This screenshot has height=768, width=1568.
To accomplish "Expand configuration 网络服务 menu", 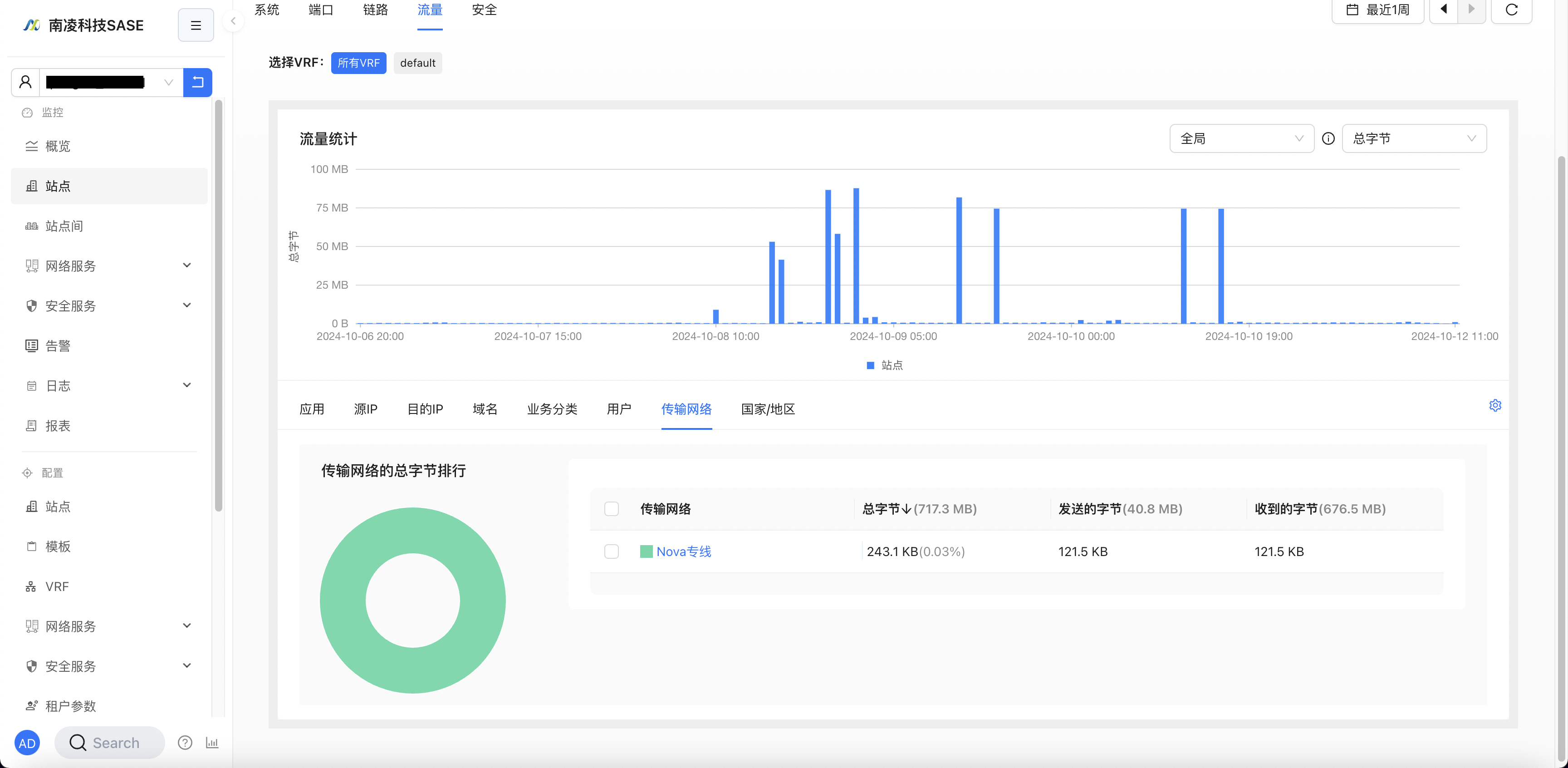I will point(109,626).
